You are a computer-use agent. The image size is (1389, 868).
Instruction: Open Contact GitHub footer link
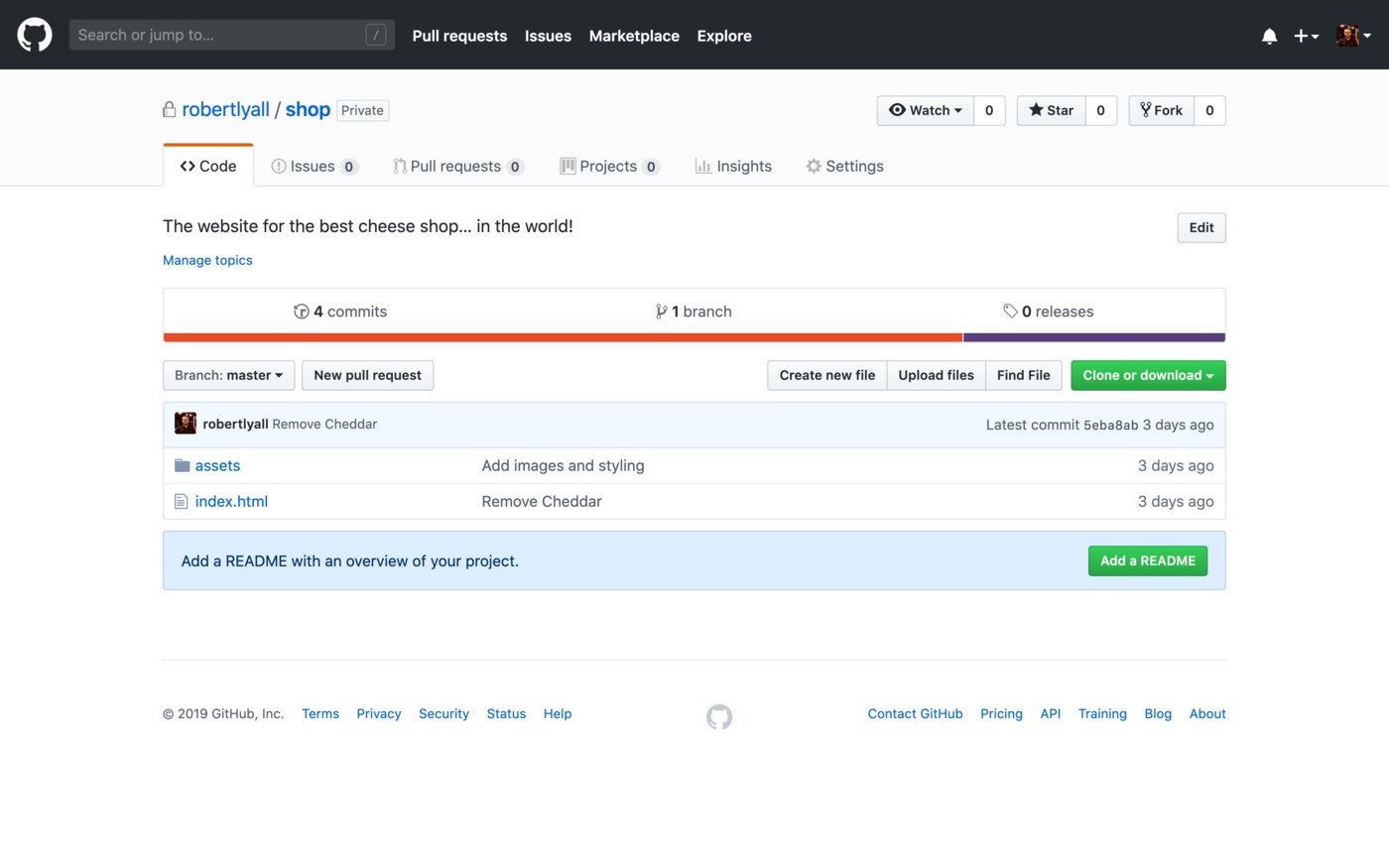click(915, 713)
